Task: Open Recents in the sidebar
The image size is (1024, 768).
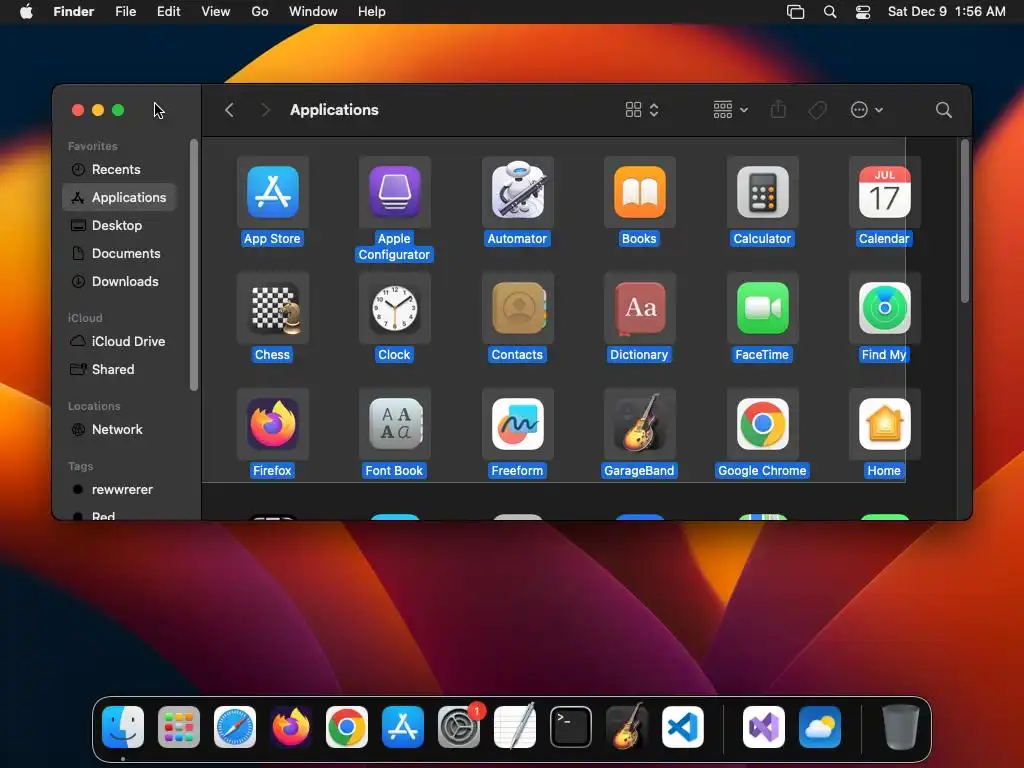Action: pyautogui.click(x=119, y=169)
